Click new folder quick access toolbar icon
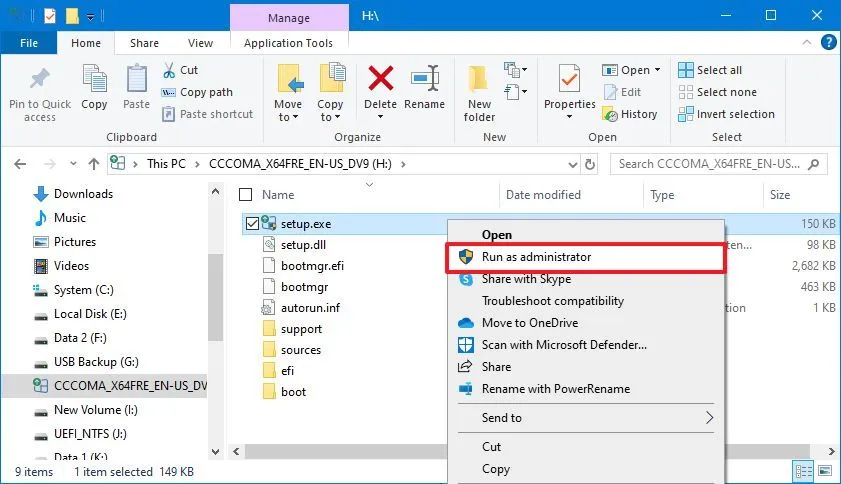The height and width of the screenshot is (484, 841). point(72,16)
